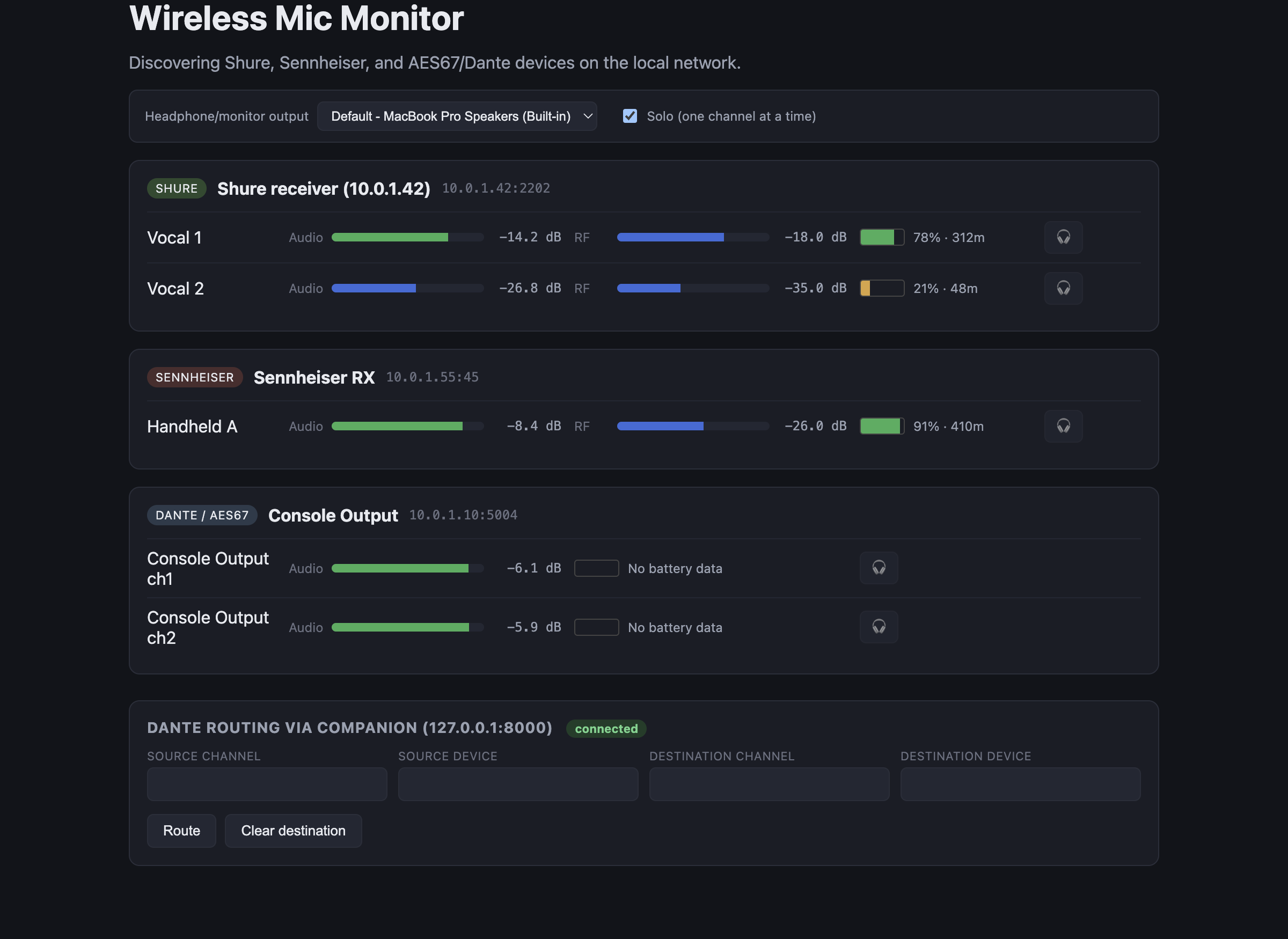Click Console Output ch1 audio meter
The image size is (1288, 939).
click(407, 568)
